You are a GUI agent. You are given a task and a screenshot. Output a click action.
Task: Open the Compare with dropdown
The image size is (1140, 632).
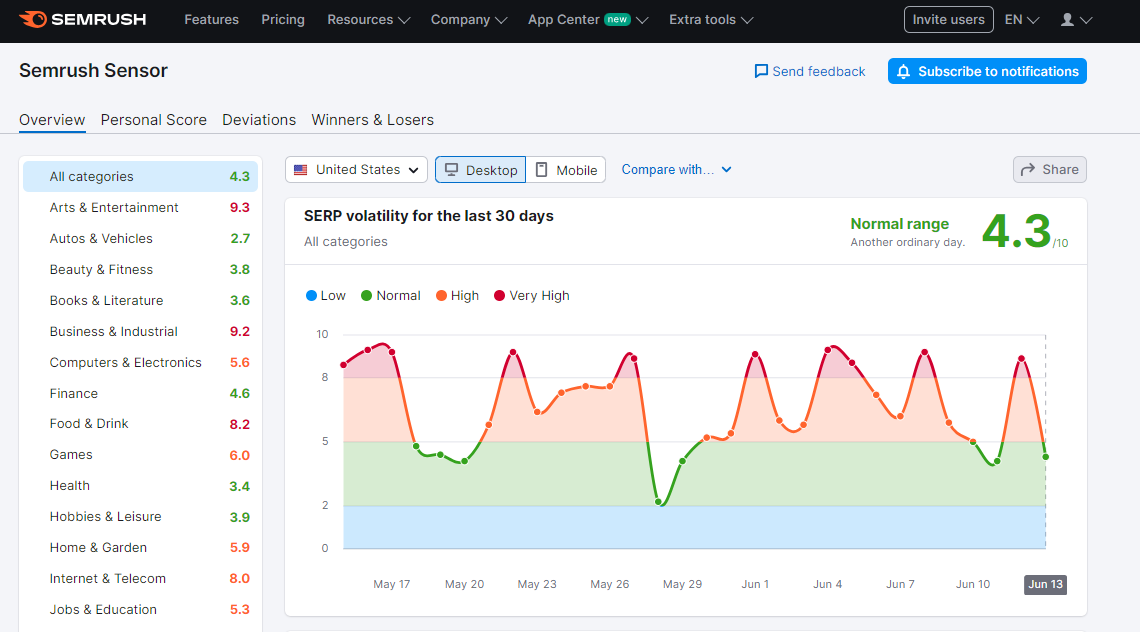(676, 169)
